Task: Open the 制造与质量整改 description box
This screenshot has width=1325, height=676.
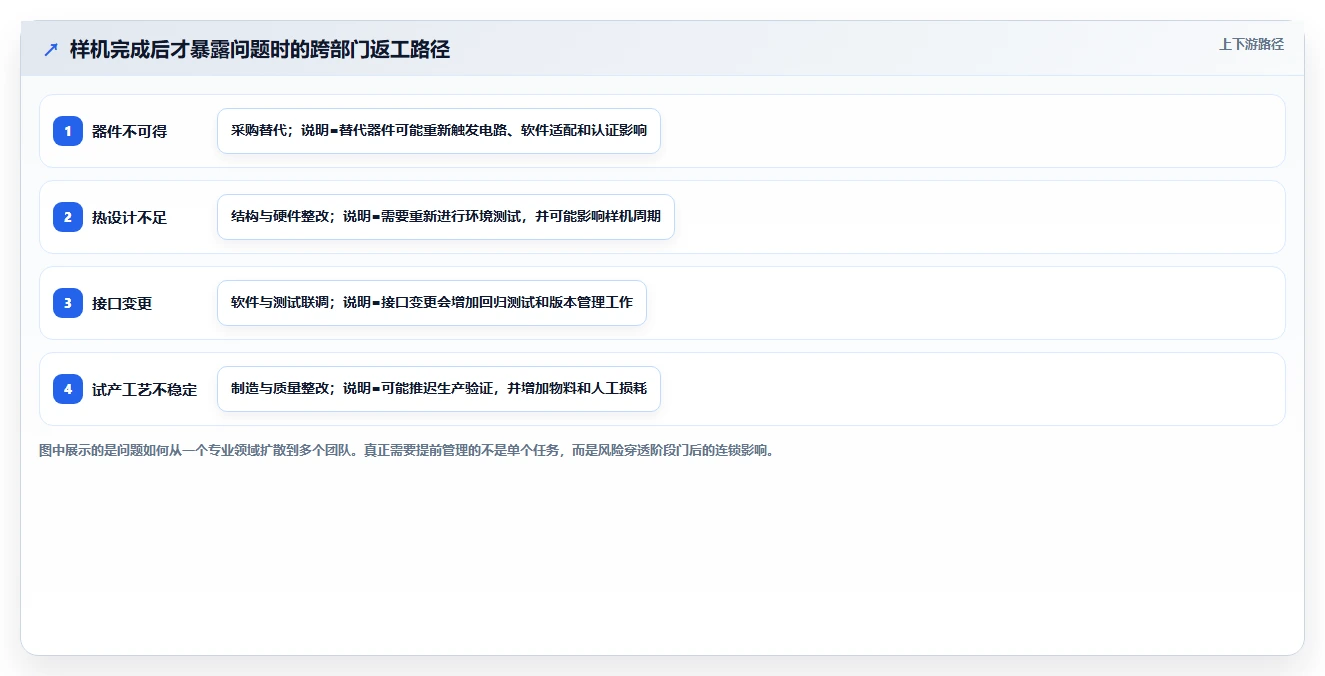Action: click(439, 389)
